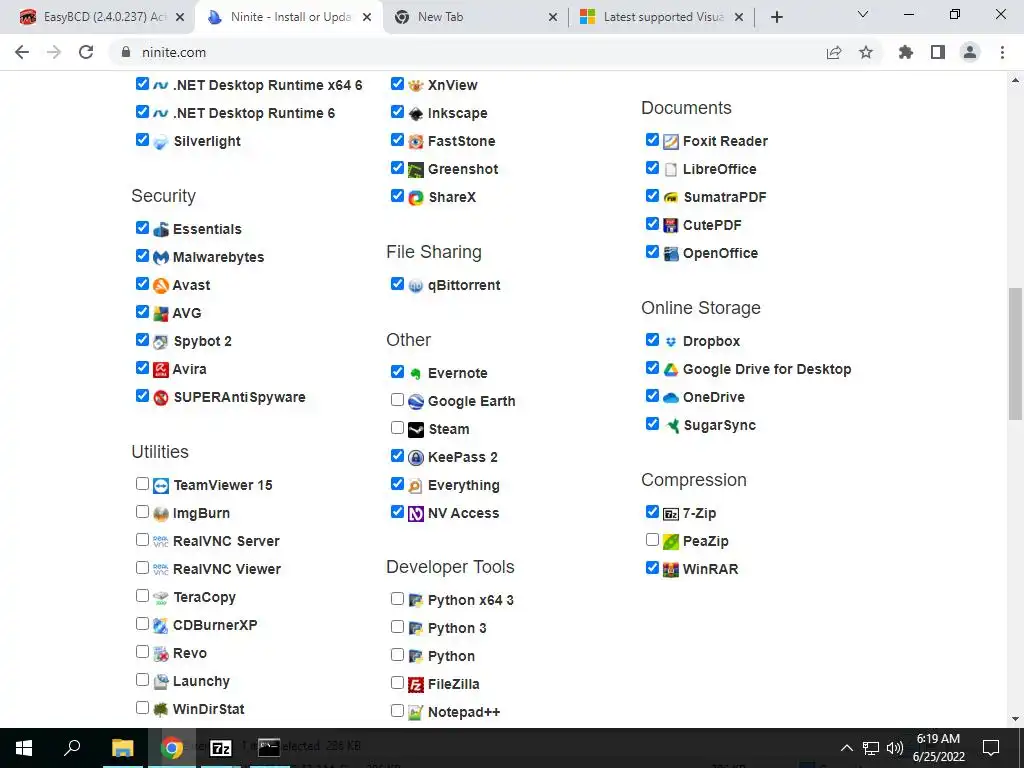The image size is (1024, 768).
Task: Click the Malwarebytes logo icon
Action: click(161, 258)
